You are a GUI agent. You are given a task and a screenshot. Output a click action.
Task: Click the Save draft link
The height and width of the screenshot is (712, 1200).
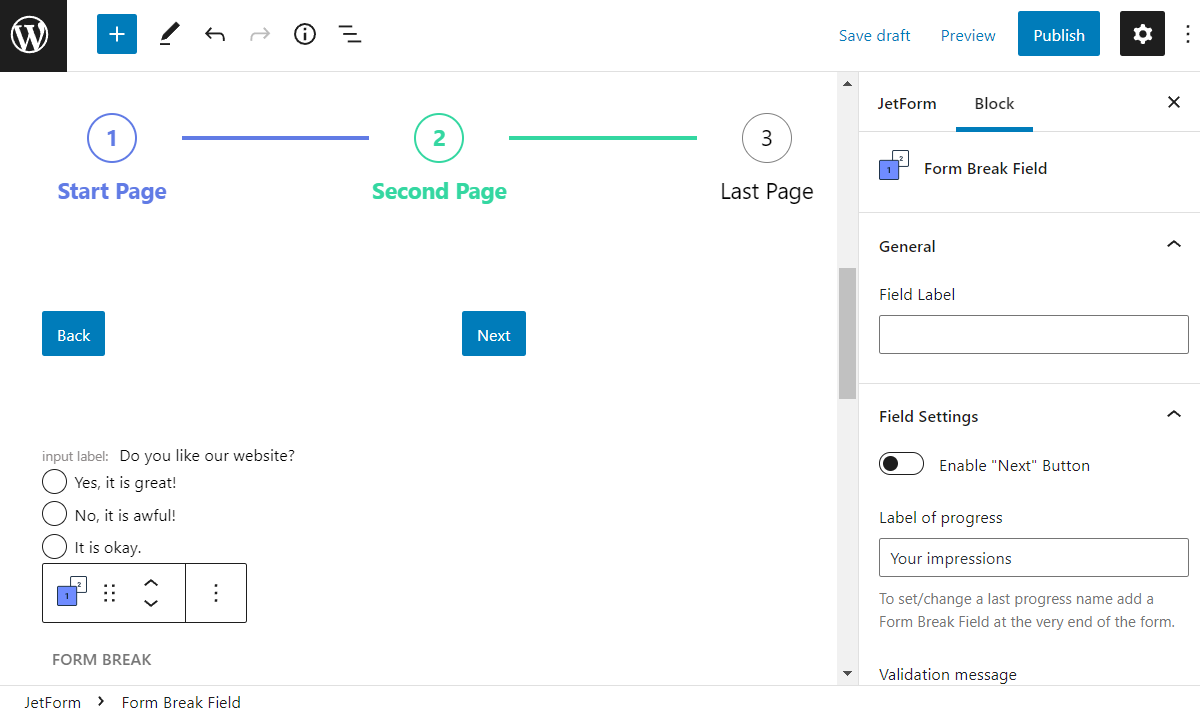(x=874, y=34)
